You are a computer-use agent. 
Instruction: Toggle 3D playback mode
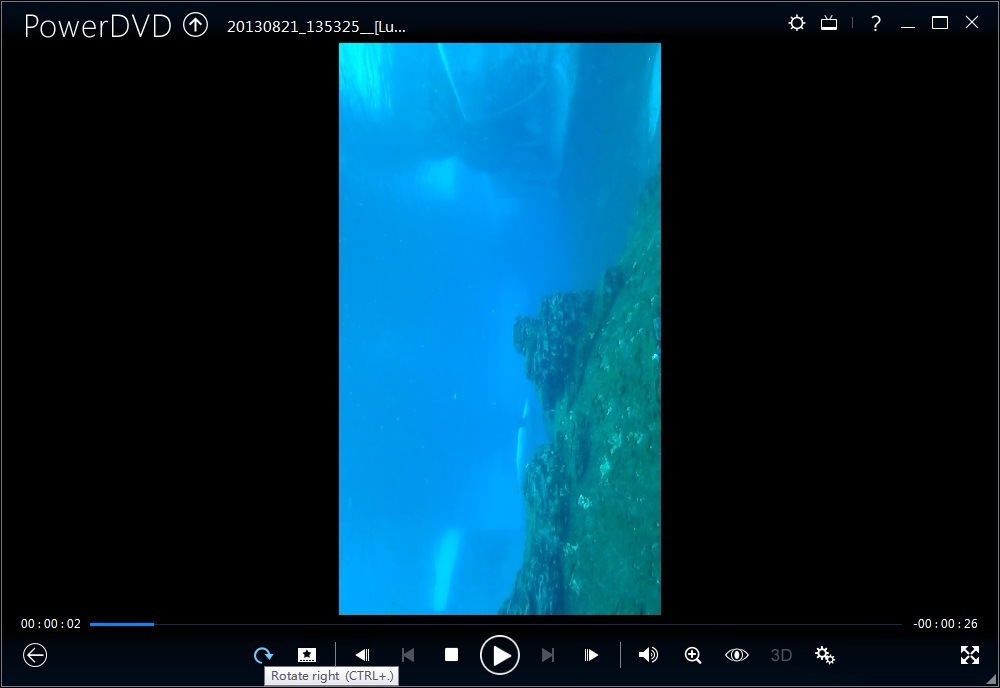point(781,655)
